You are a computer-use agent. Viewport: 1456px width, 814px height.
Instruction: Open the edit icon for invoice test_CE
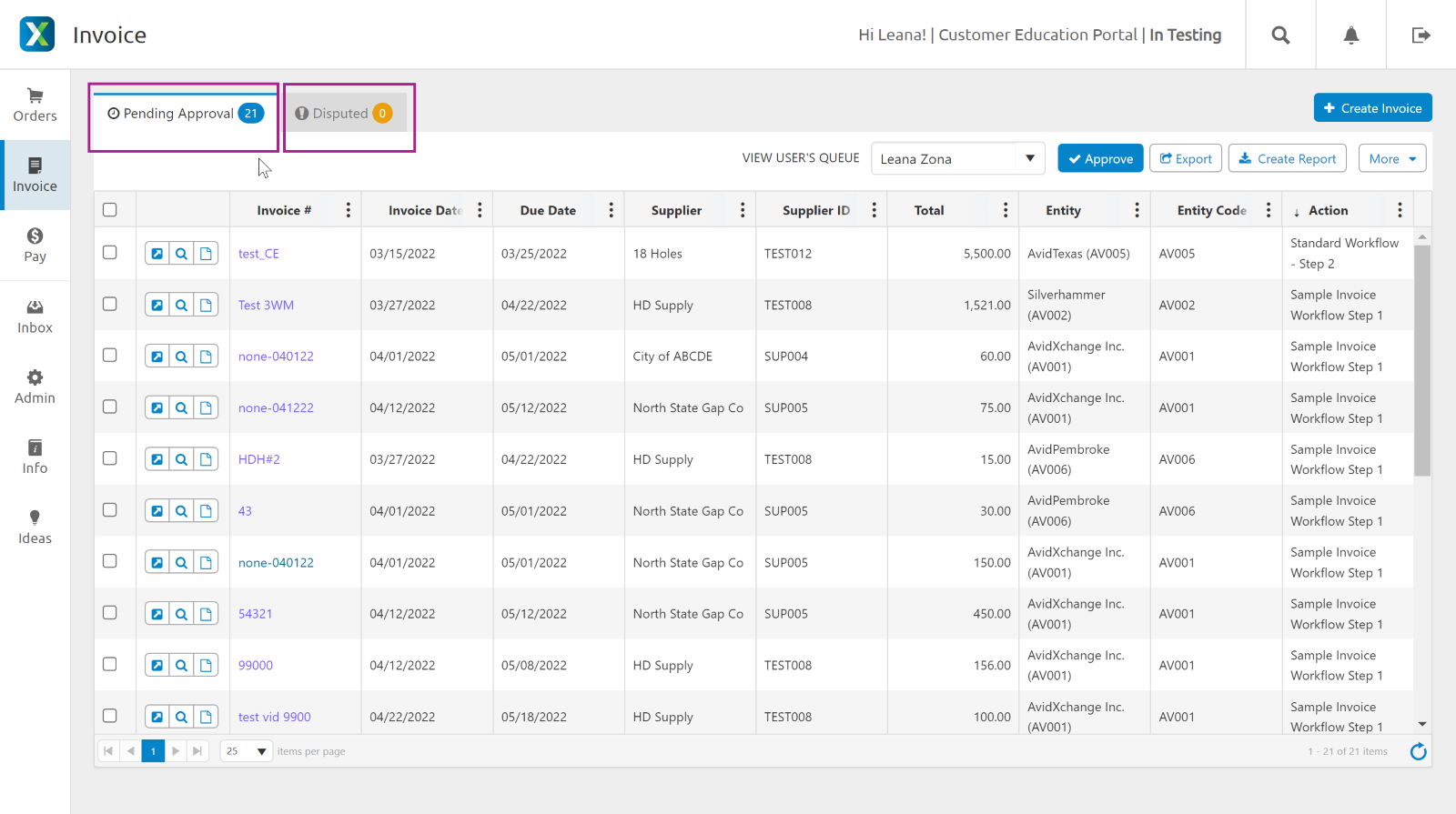(x=157, y=254)
